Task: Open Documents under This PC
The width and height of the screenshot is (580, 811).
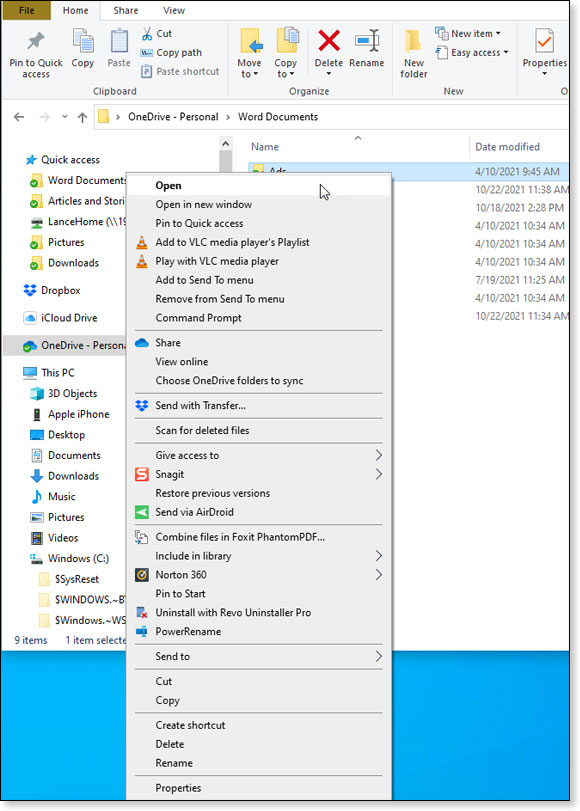Action: (x=74, y=456)
